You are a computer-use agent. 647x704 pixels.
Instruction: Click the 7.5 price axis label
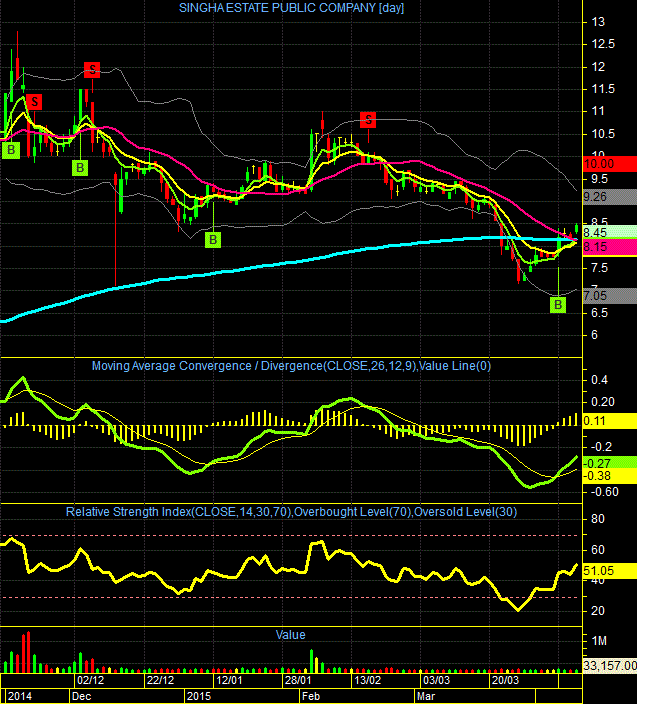pyautogui.click(x=599, y=268)
